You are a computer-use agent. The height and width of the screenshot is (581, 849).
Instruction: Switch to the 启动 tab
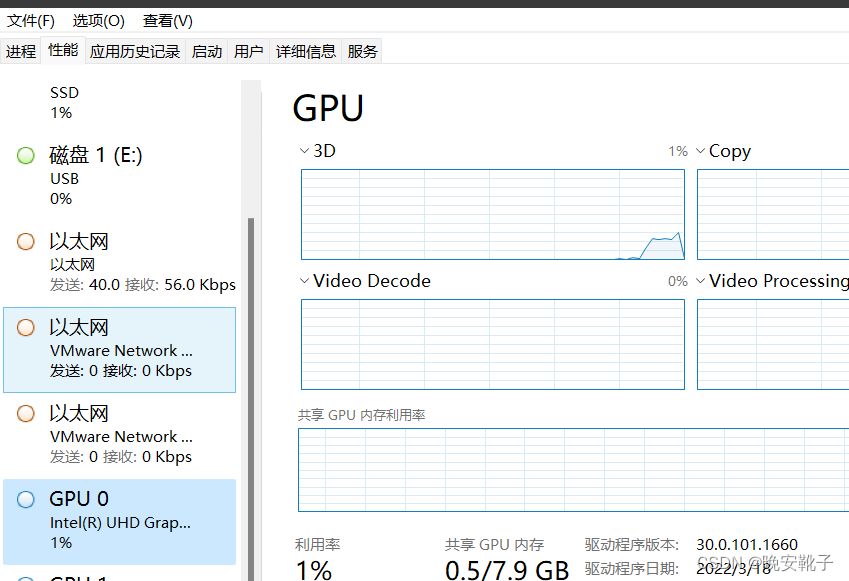coord(207,50)
